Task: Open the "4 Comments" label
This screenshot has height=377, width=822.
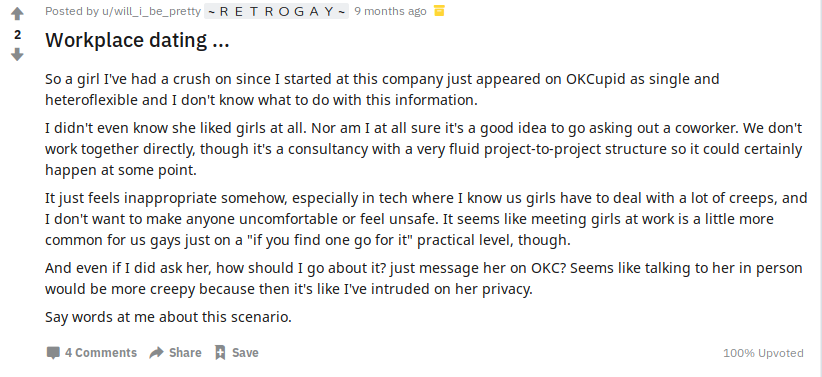Action: pos(101,353)
